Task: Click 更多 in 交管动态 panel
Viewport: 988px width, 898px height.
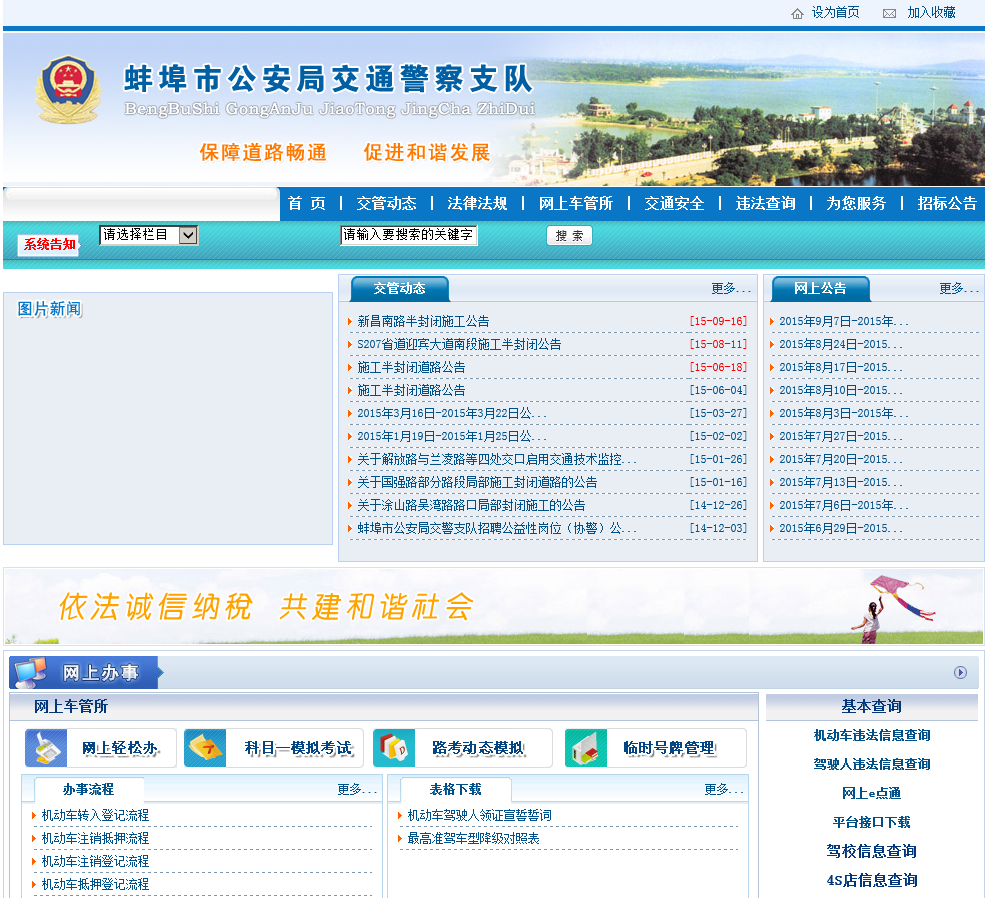Action: [731, 289]
